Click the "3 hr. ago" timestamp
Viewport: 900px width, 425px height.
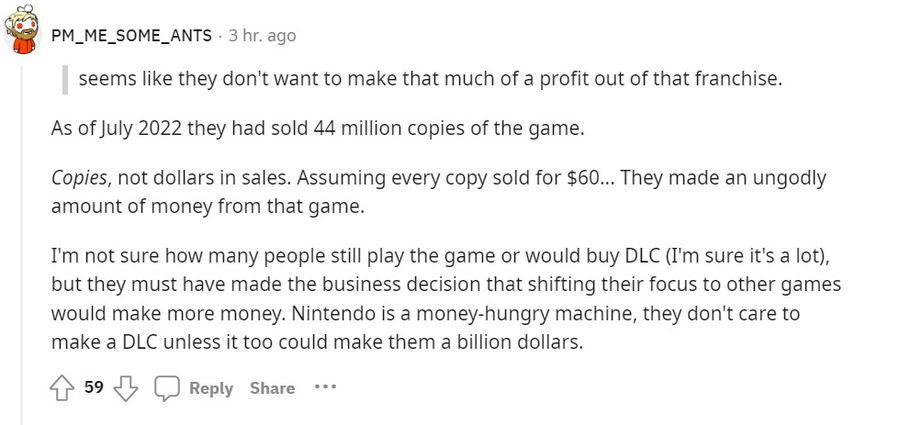pyautogui.click(x=262, y=35)
